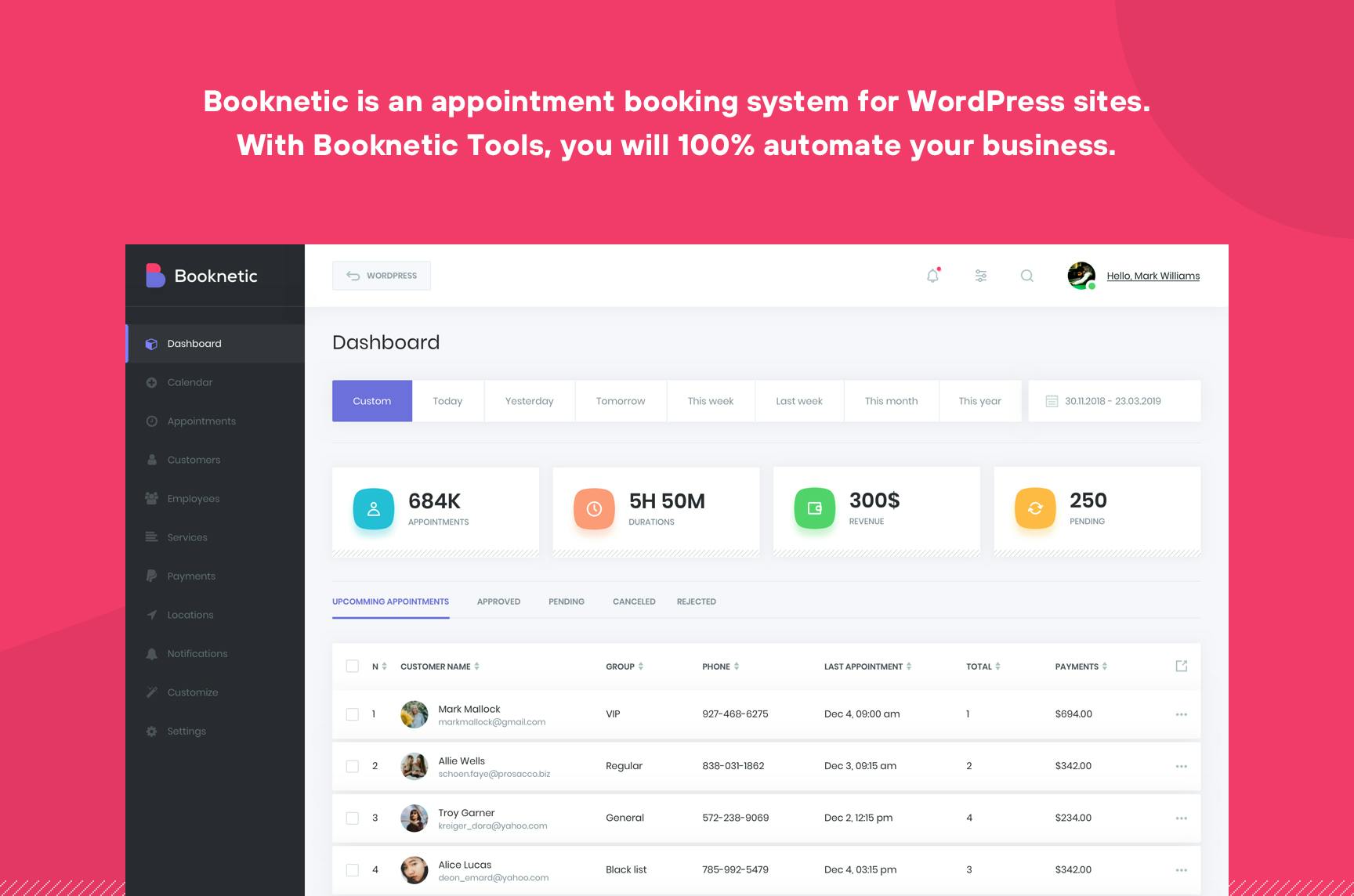This screenshot has height=896, width=1354.
Task: Check the box for Allie Wells row
Action: coord(353,766)
